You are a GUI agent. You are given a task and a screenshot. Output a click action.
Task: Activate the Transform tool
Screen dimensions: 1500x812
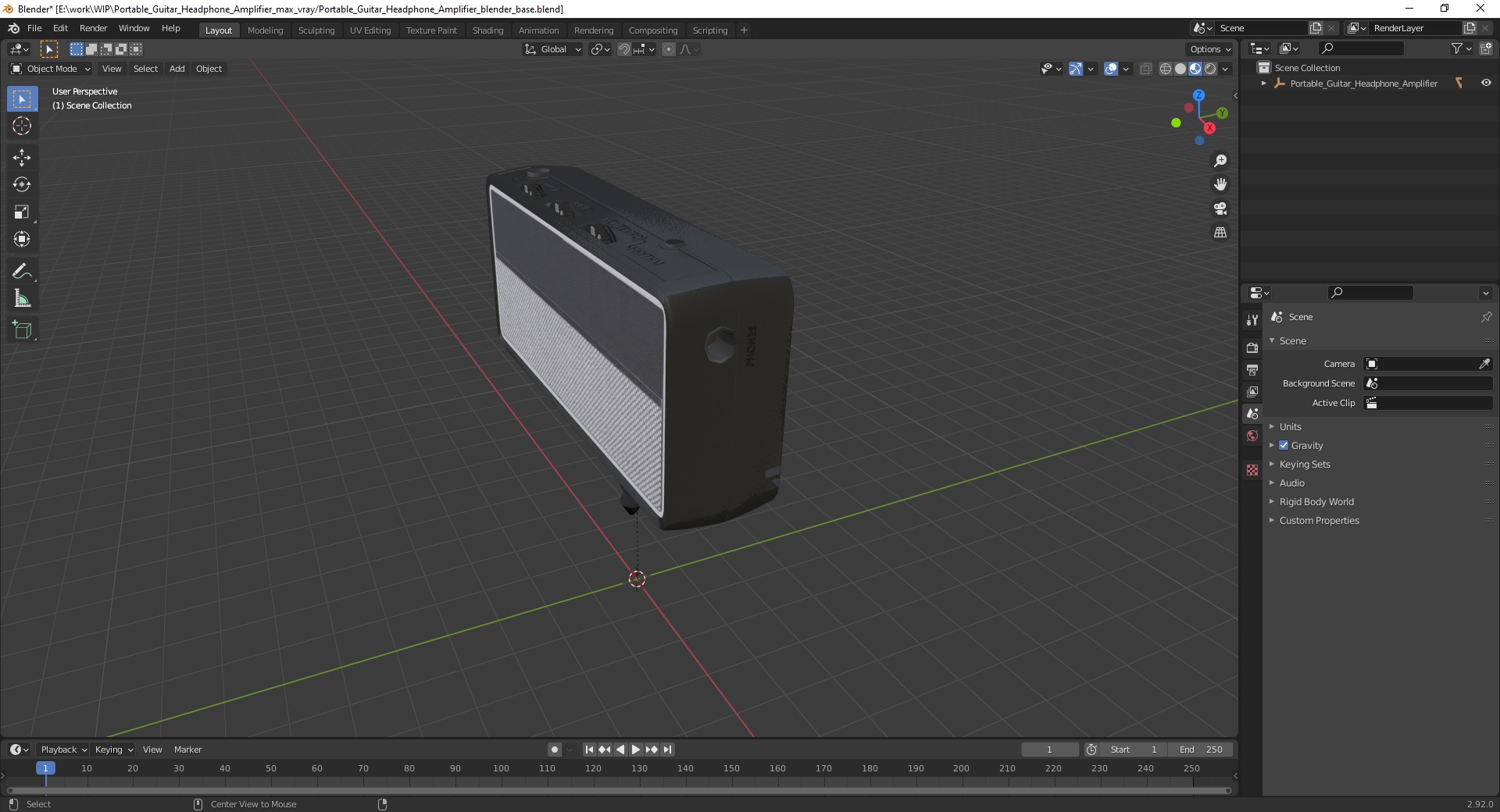click(x=22, y=240)
